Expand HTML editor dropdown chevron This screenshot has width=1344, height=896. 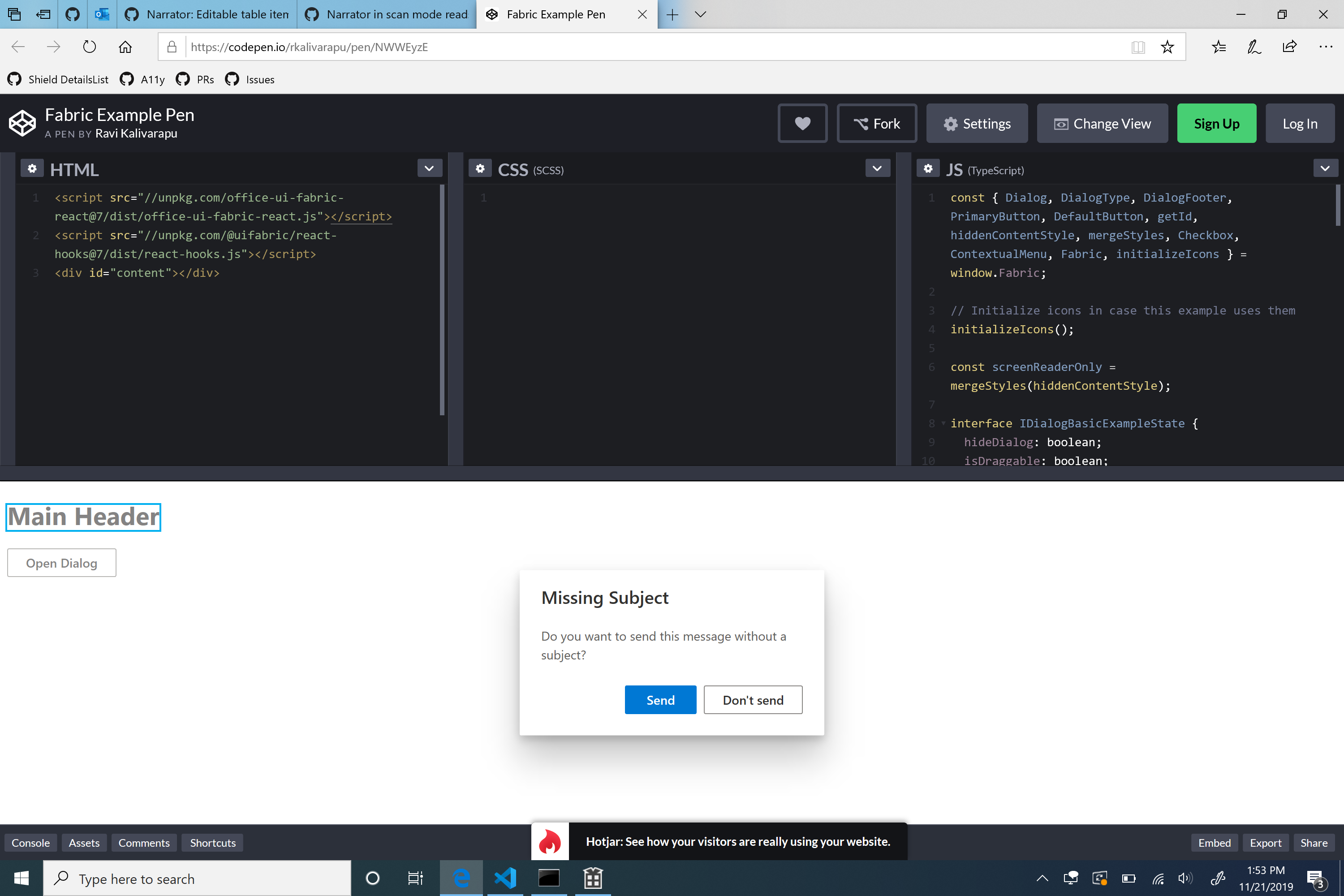(x=429, y=168)
